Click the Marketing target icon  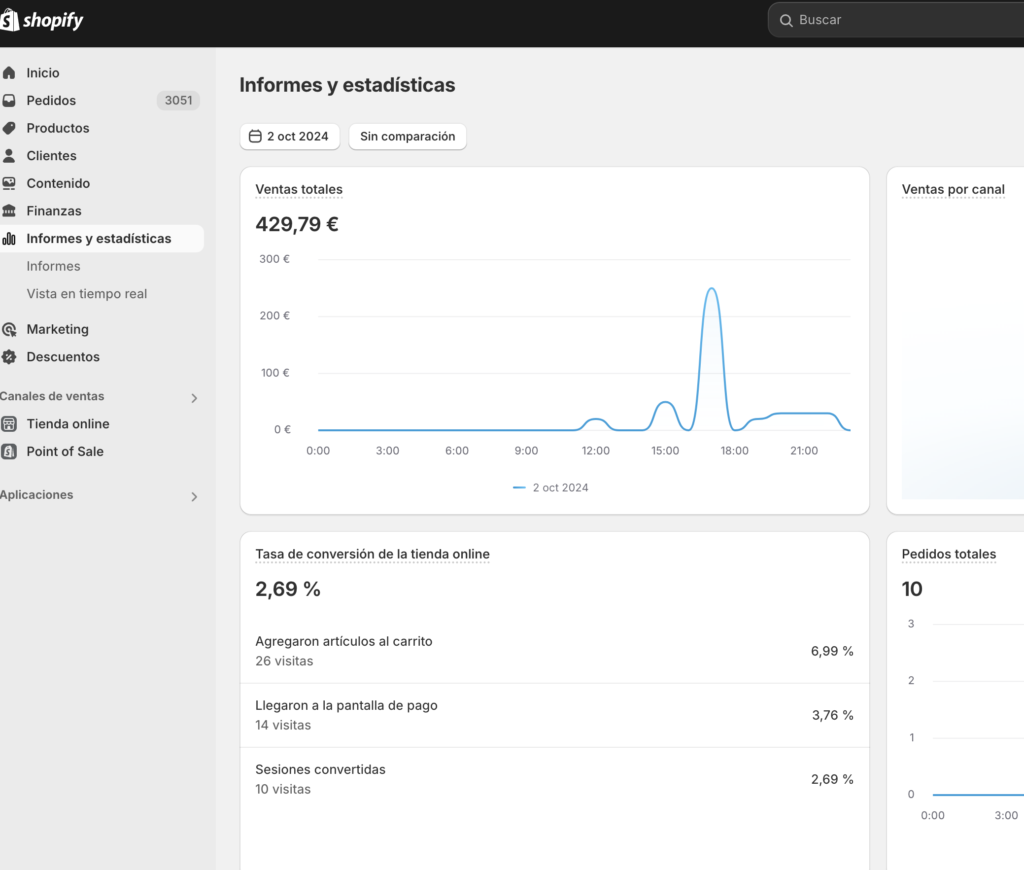(9, 329)
